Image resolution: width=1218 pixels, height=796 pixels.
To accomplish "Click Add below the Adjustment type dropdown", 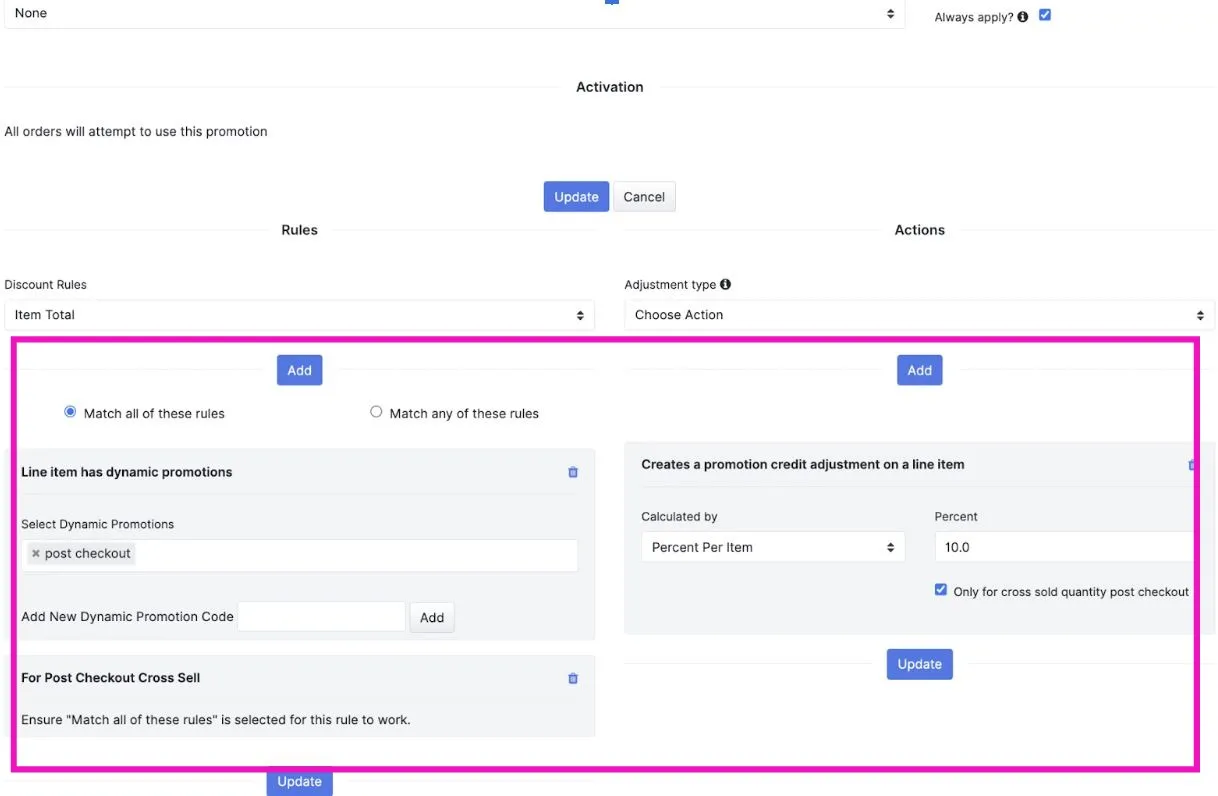I will [x=920, y=370].
